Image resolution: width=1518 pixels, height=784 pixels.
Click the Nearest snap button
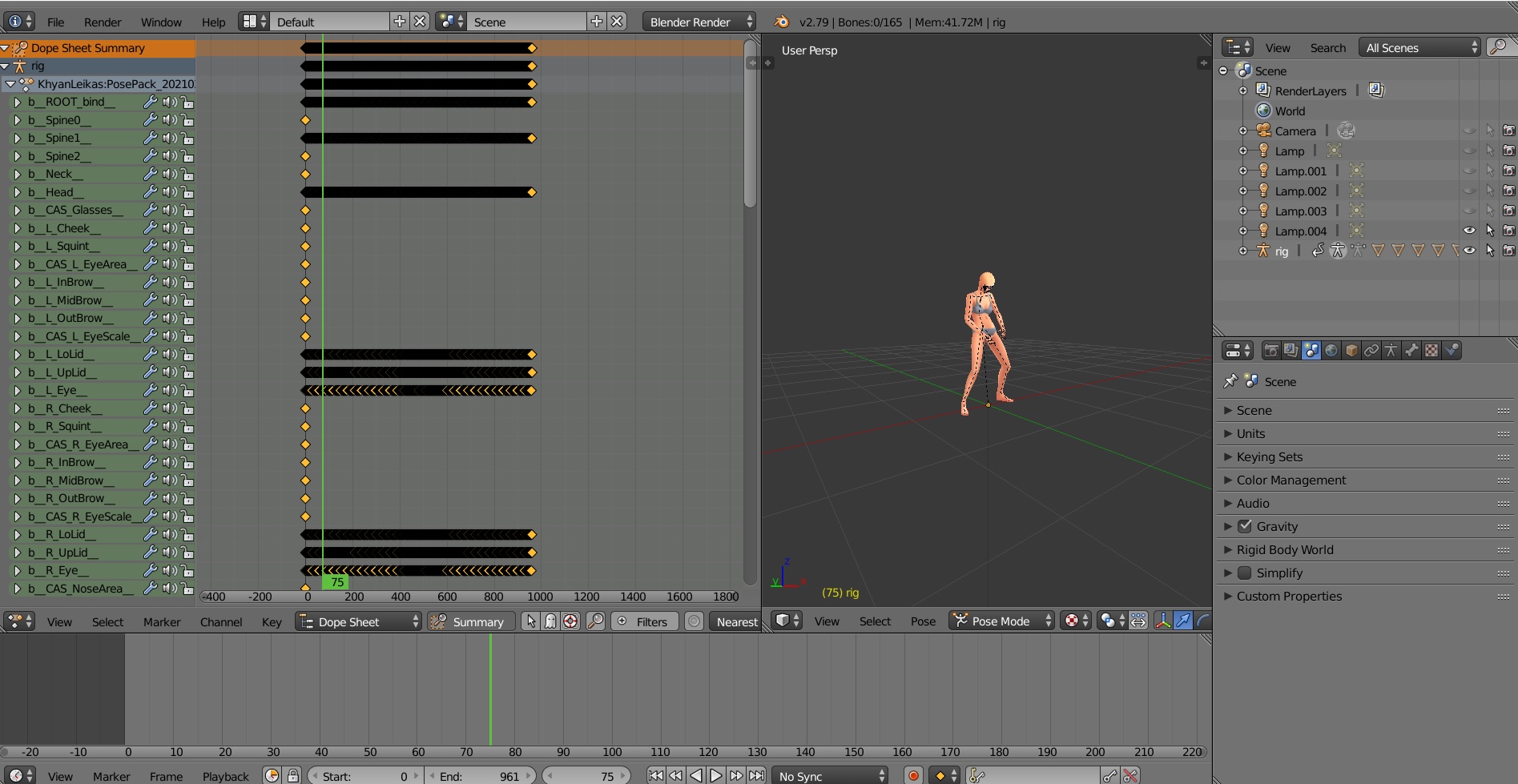tap(735, 621)
